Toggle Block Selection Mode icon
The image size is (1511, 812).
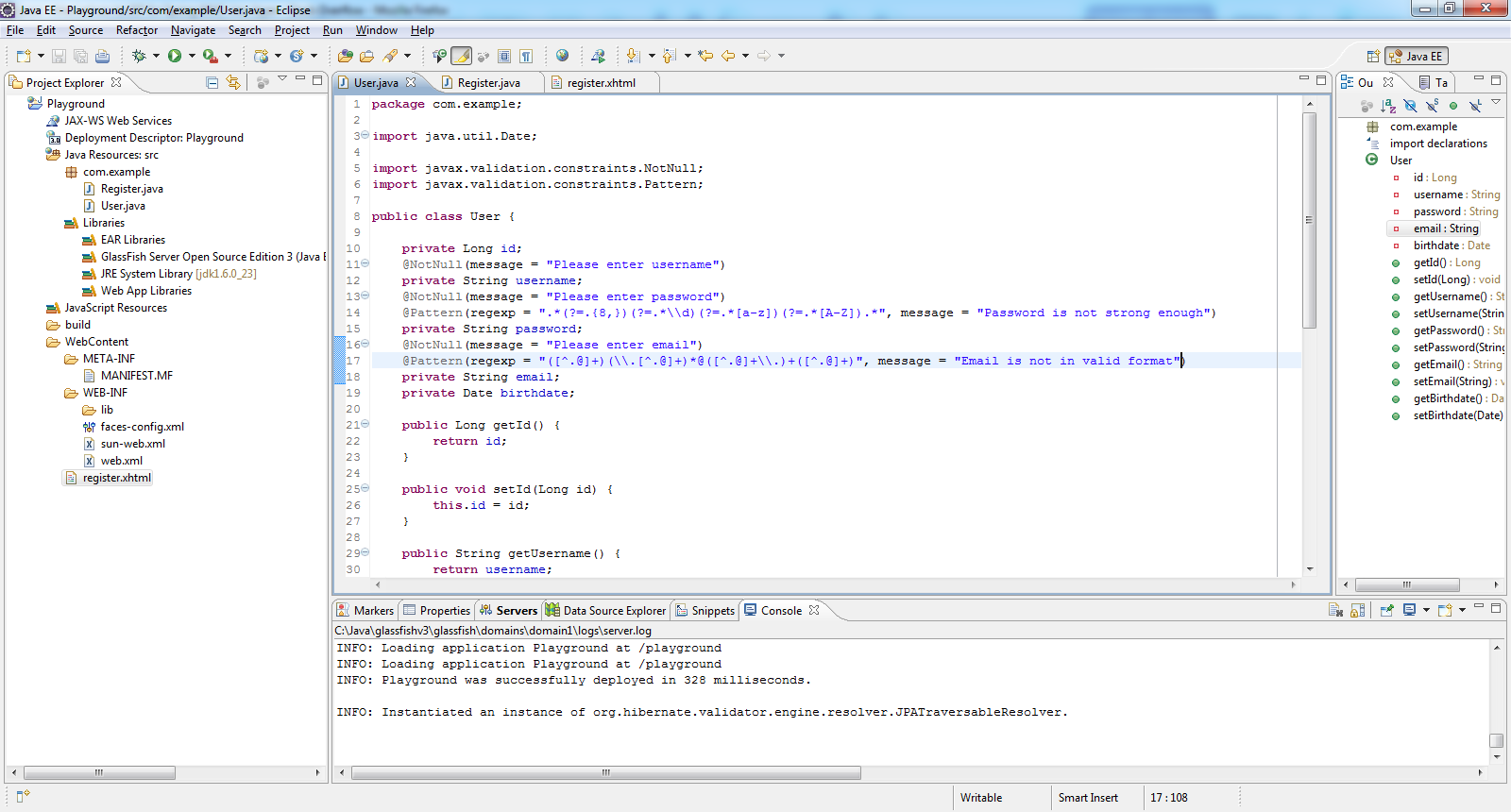[504, 56]
